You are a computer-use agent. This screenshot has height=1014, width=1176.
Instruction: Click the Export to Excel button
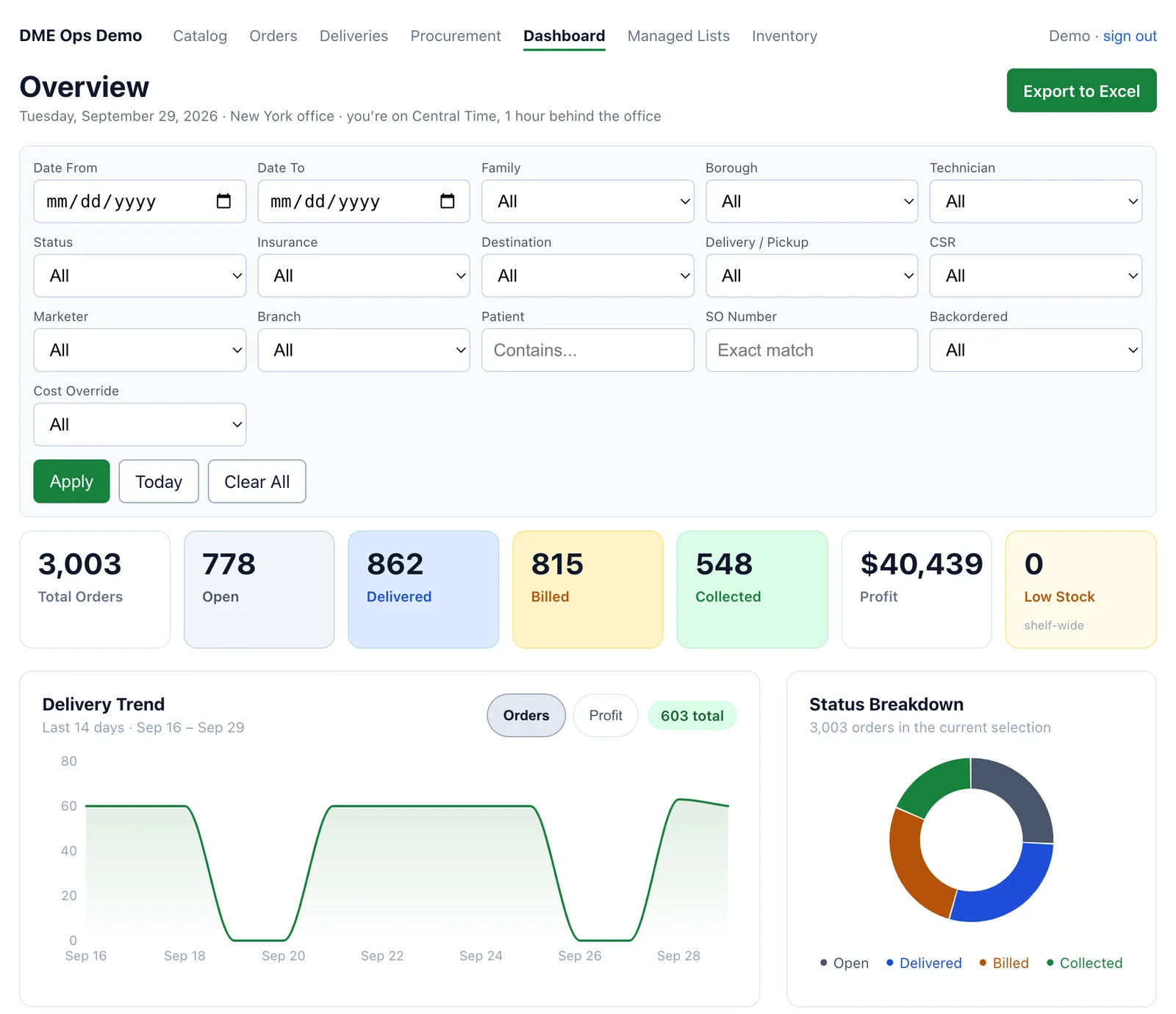(1081, 90)
